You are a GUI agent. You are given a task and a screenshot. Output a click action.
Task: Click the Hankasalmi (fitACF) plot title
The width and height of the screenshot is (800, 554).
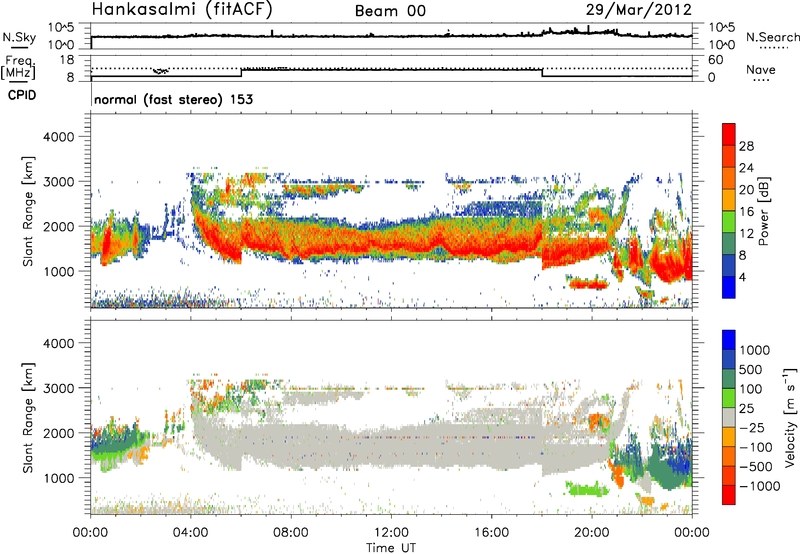coord(182,9)
